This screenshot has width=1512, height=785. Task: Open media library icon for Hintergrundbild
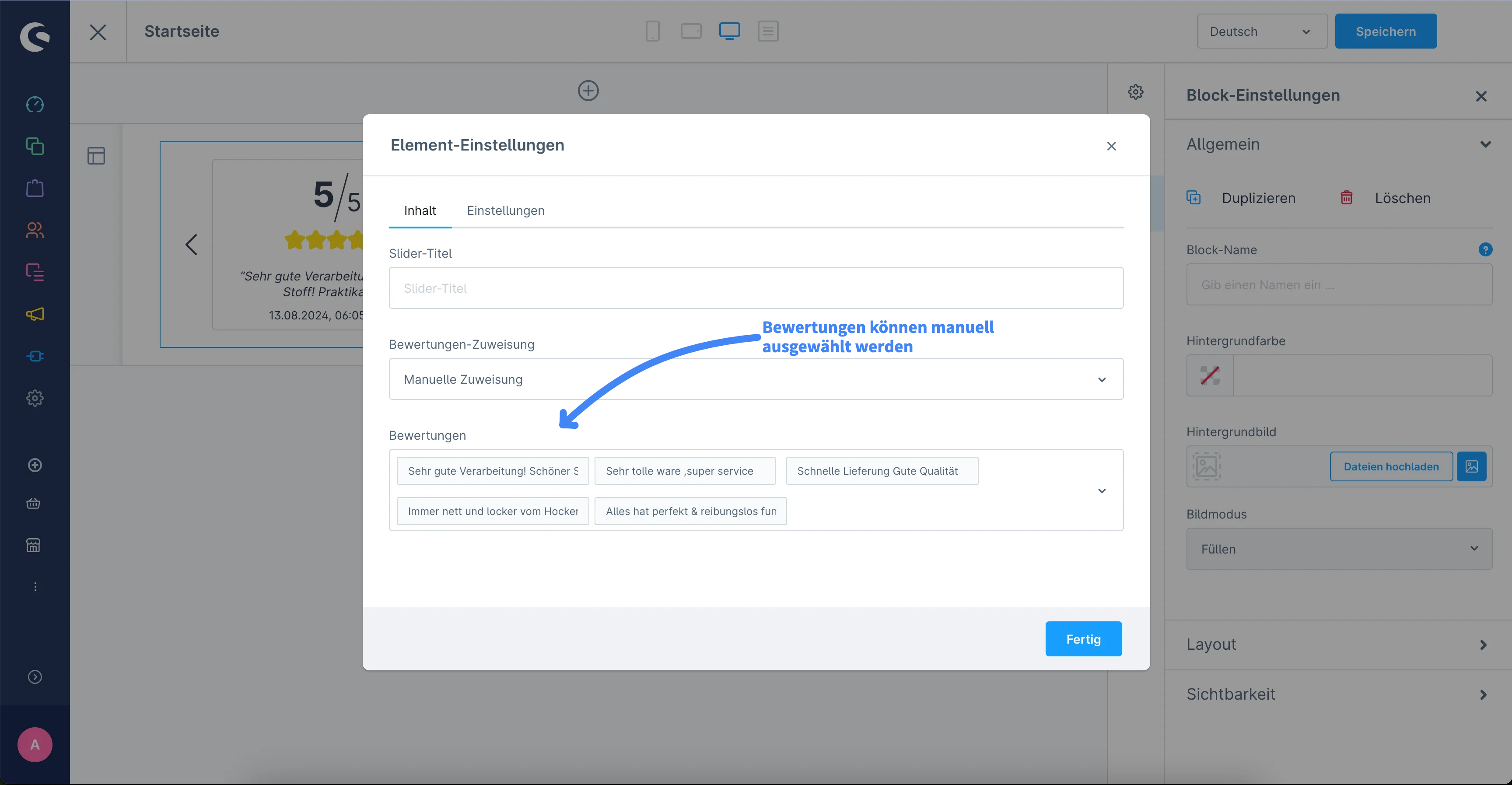pos(1471,466)
